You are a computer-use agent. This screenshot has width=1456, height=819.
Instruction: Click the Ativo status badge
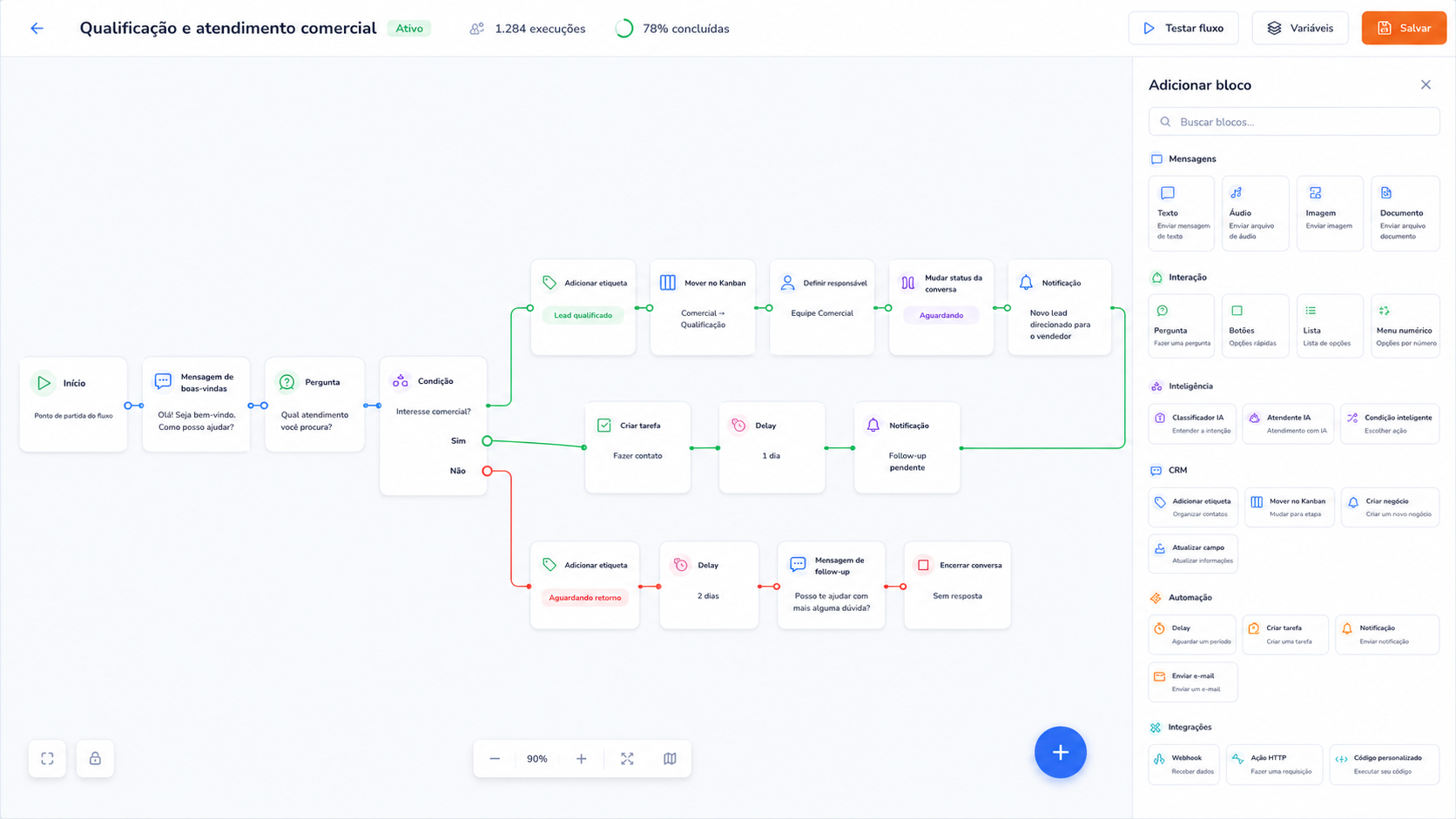409,29
